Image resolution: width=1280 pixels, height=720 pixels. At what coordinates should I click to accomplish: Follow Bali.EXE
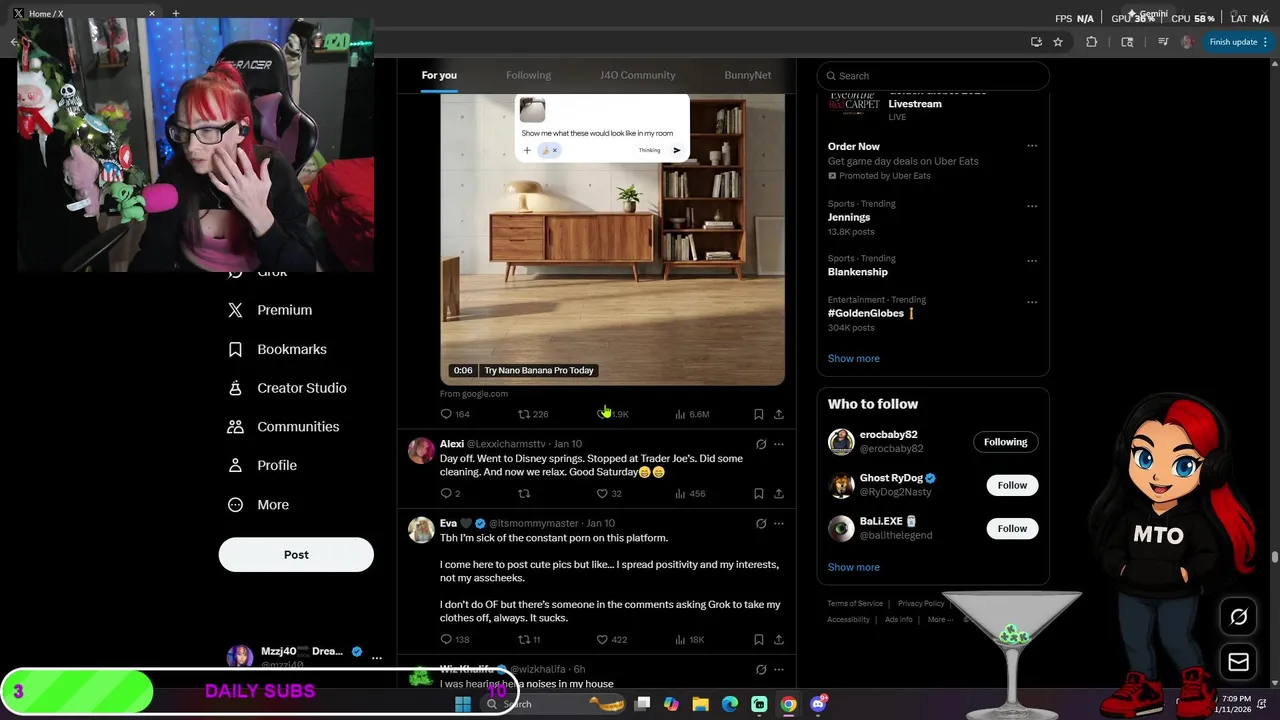1012,528
